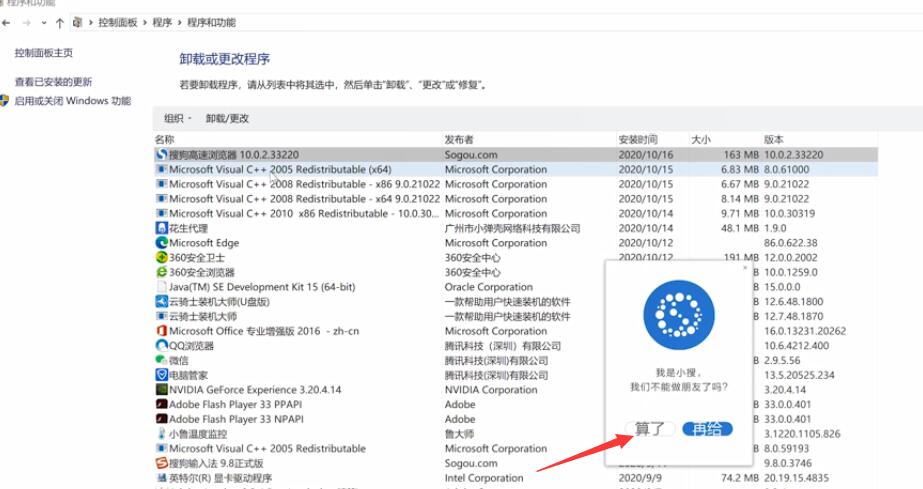Click the Java SE Development Kit icon
923x489 pixels.
click(x=161, y=287)
